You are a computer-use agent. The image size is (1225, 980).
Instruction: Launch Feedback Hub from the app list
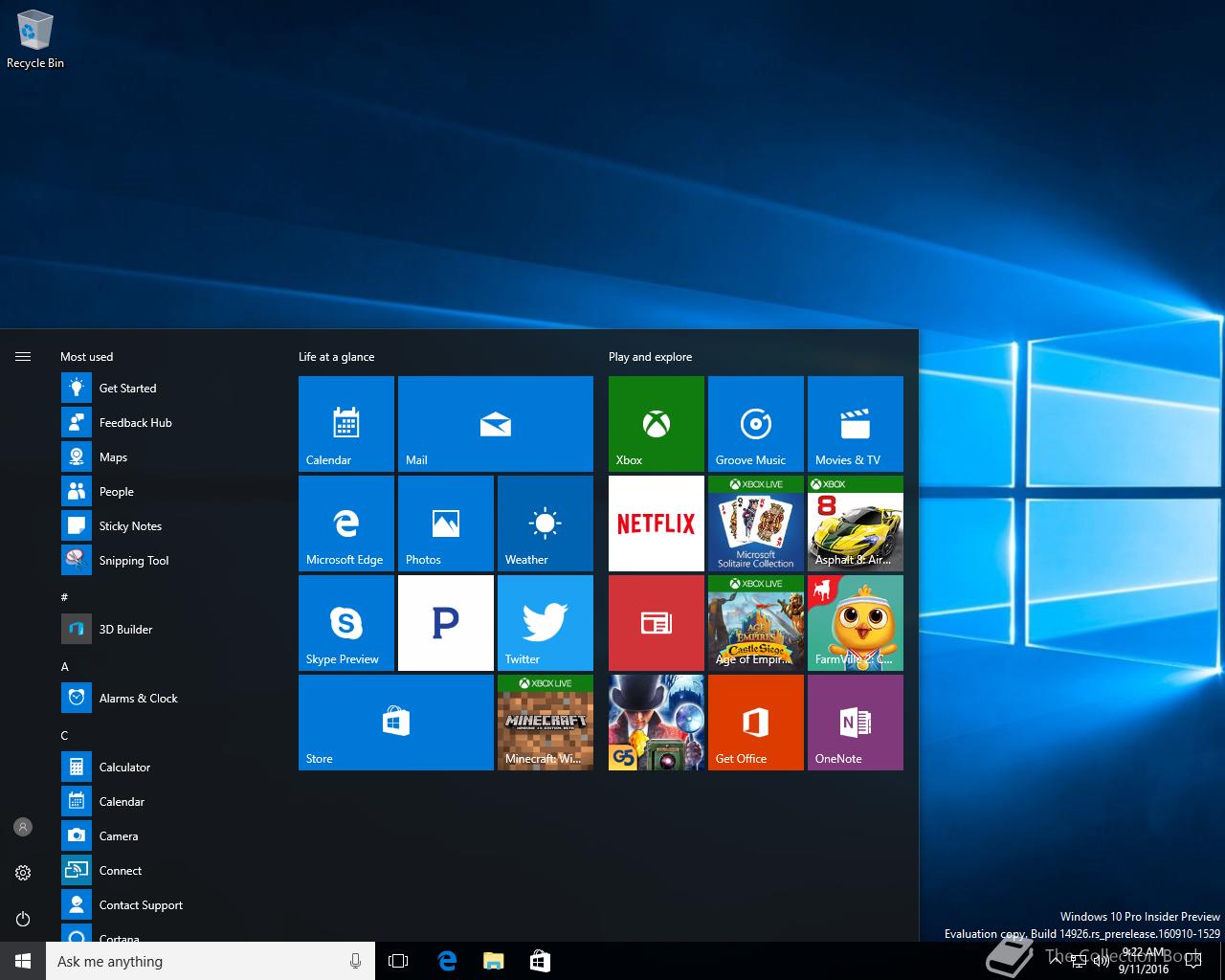[167, 423]
